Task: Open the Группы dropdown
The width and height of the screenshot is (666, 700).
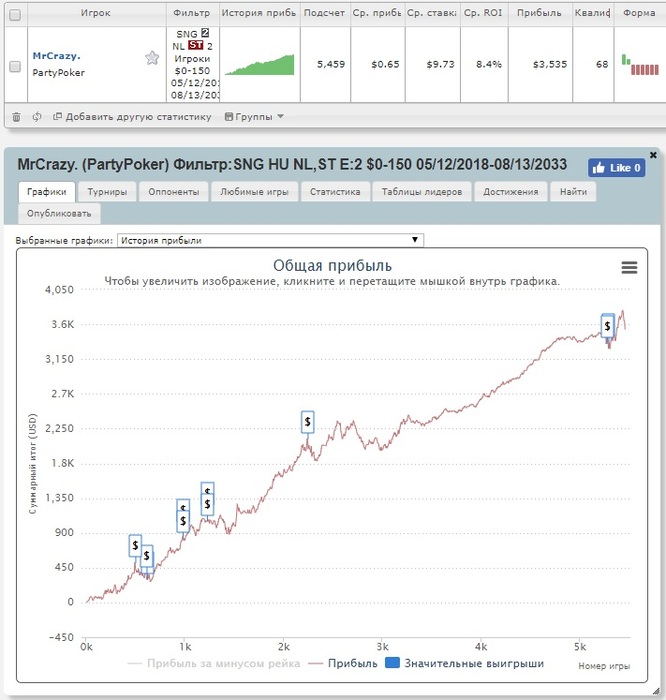Action: click(254, 117)
